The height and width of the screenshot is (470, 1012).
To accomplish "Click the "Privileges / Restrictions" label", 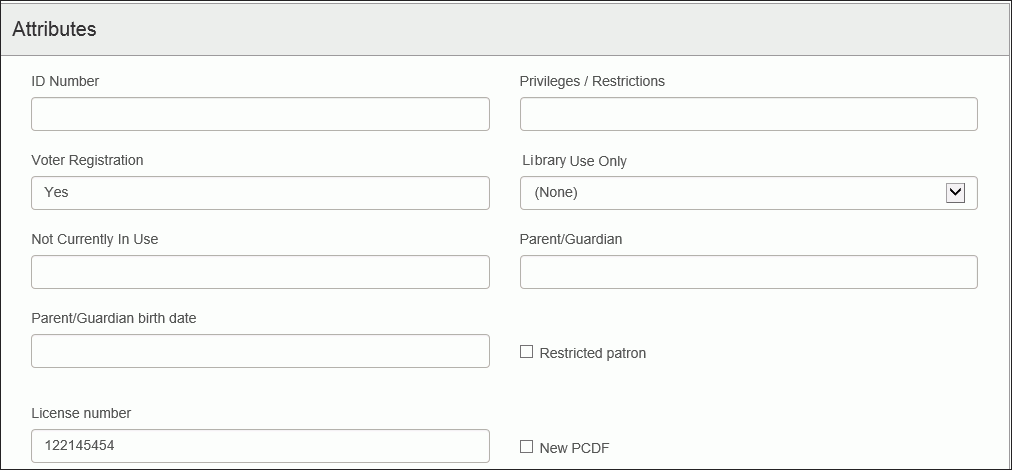I will point(592,81).
